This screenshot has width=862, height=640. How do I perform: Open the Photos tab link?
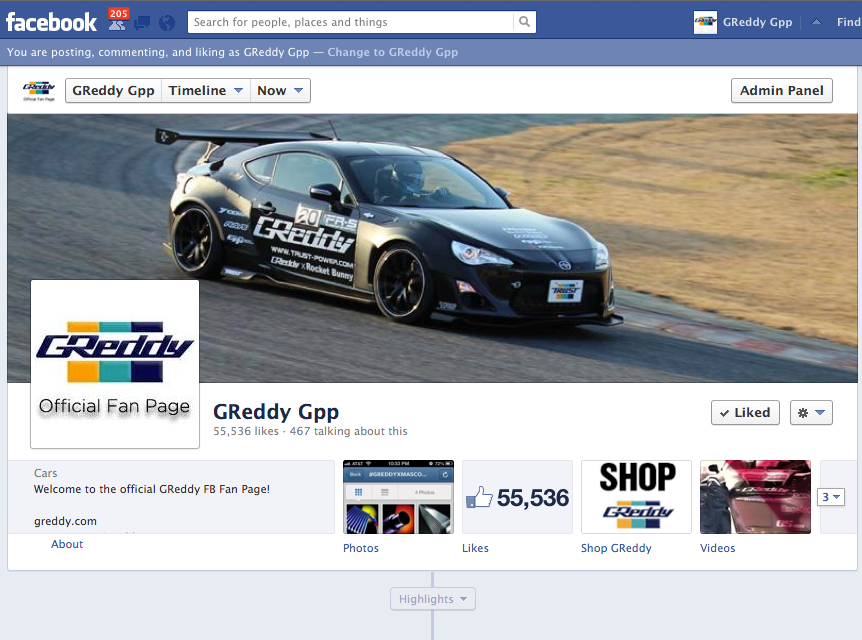coord(361,548)
